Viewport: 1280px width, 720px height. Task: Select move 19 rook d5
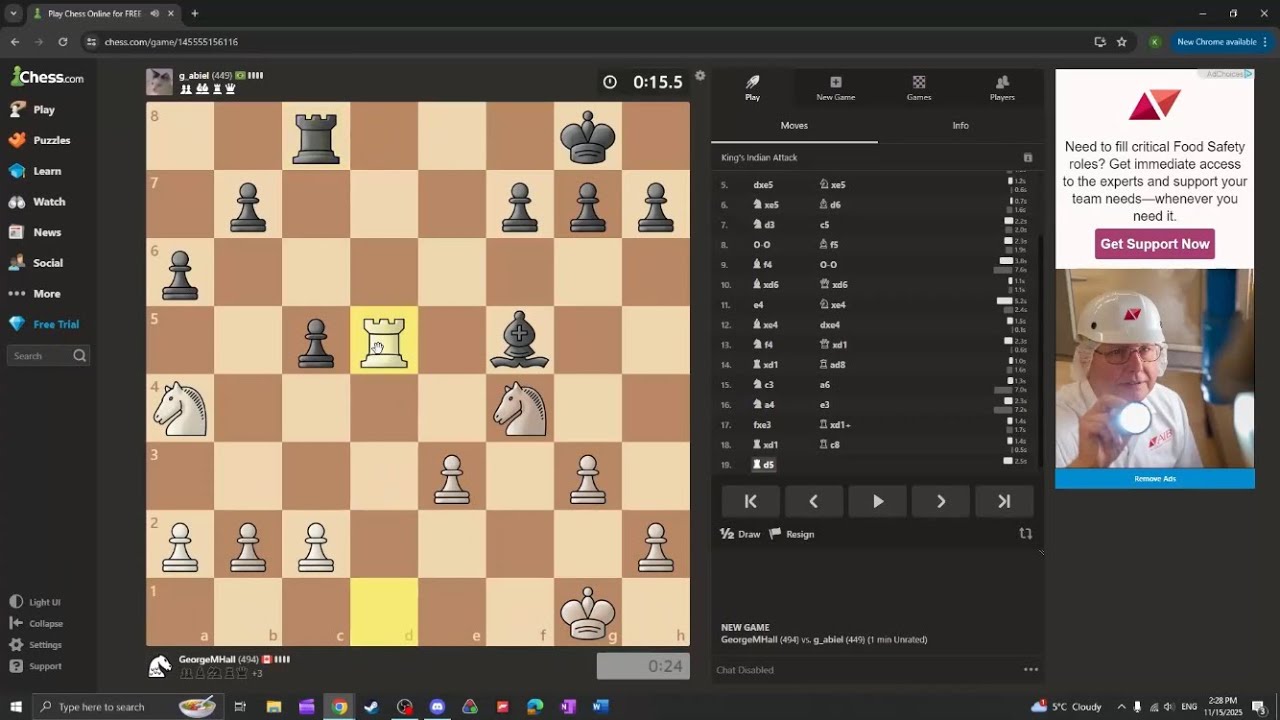pyautogui.click(x=763, y=465)
